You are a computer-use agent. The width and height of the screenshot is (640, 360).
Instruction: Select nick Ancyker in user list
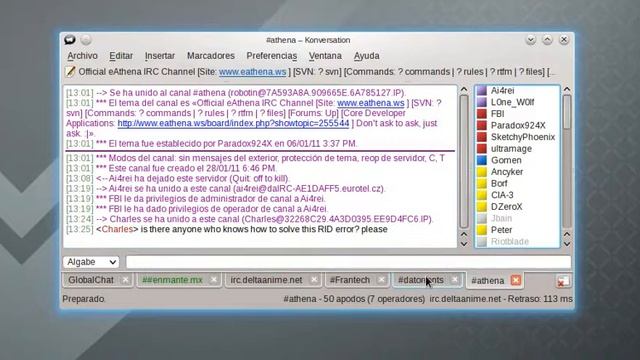tap(507, 172)
